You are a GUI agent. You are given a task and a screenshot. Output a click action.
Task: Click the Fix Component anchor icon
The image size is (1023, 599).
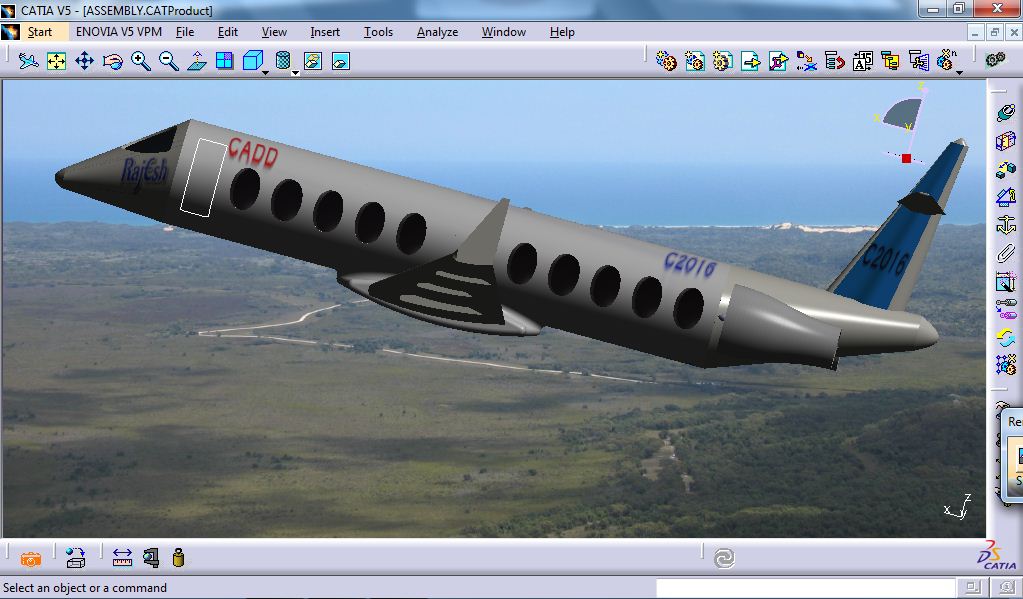1005,225
